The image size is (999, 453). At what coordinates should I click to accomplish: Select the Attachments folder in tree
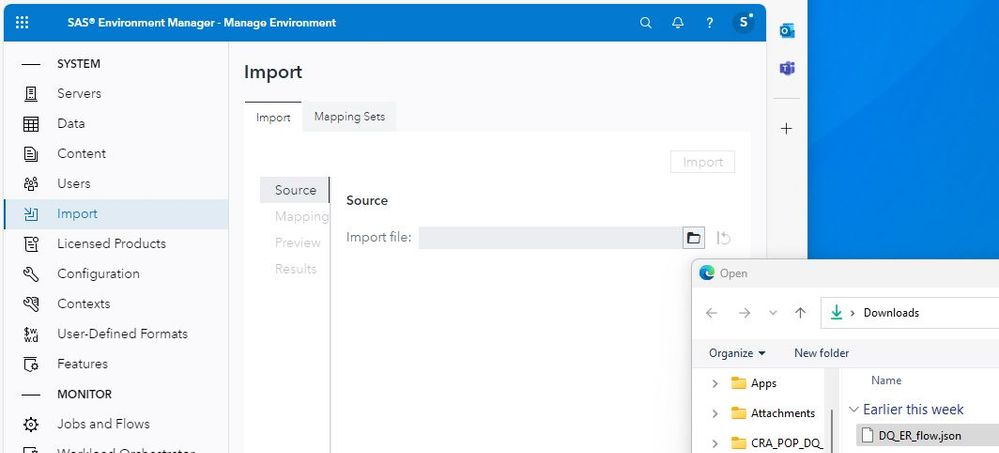(782, 413)
